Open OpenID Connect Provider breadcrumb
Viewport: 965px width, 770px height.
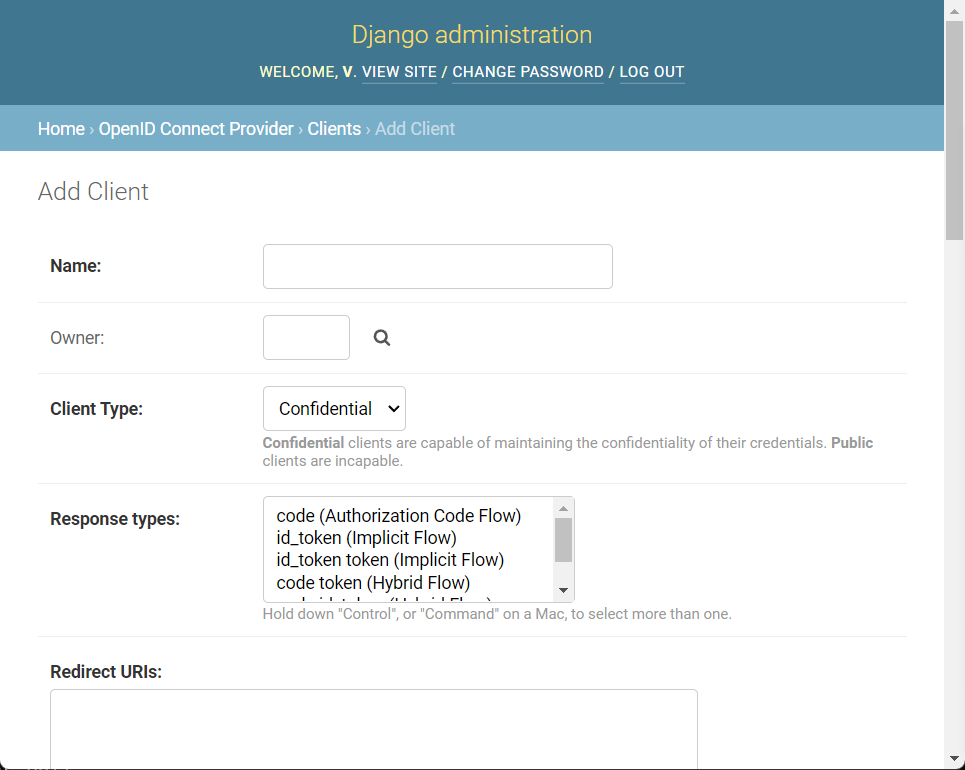[196, 129]
